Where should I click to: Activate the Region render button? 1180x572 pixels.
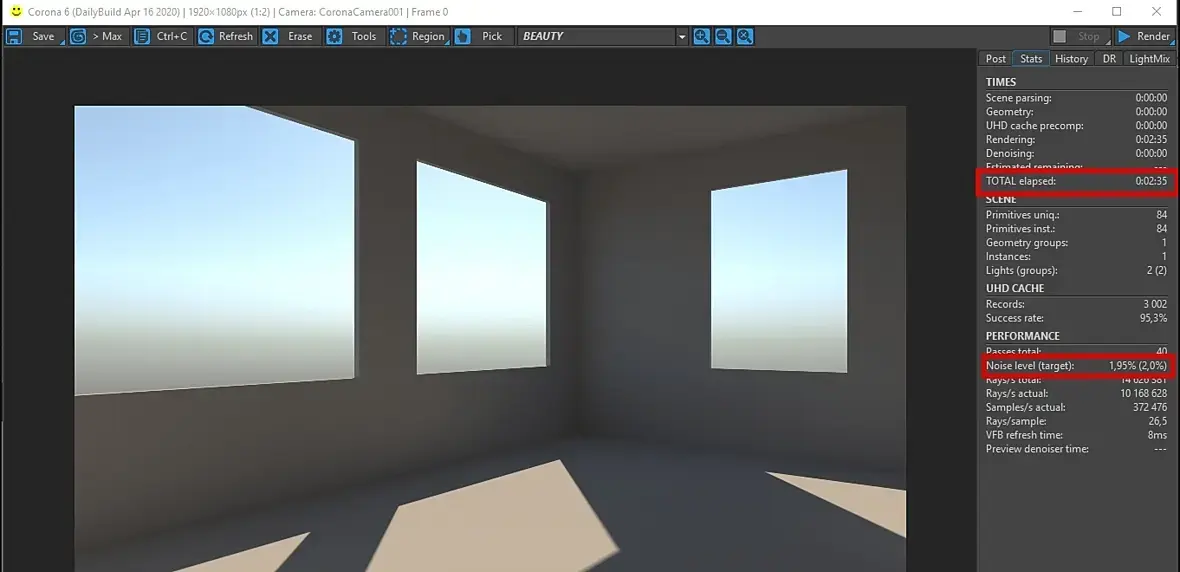(419, 36)
